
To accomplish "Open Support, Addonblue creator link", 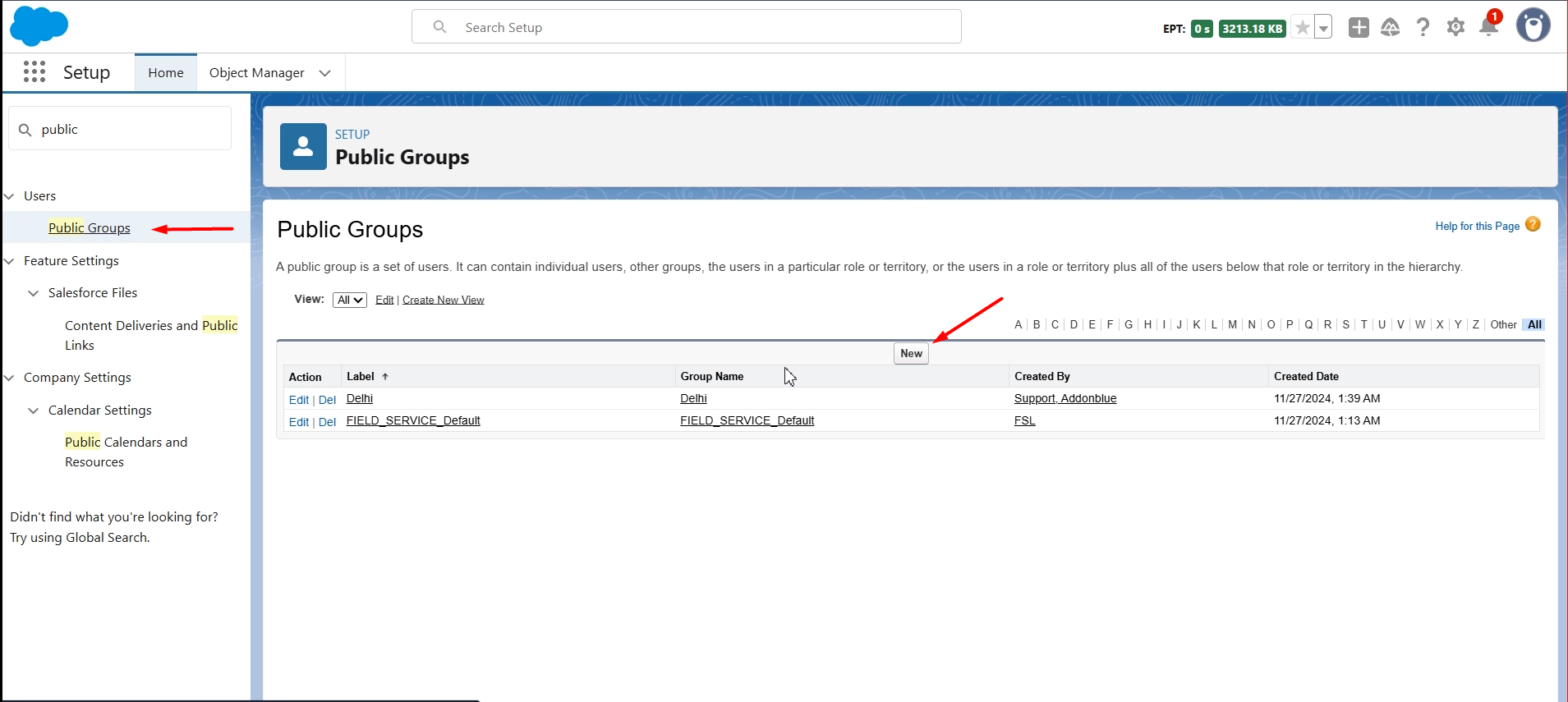I will 1065,398.
